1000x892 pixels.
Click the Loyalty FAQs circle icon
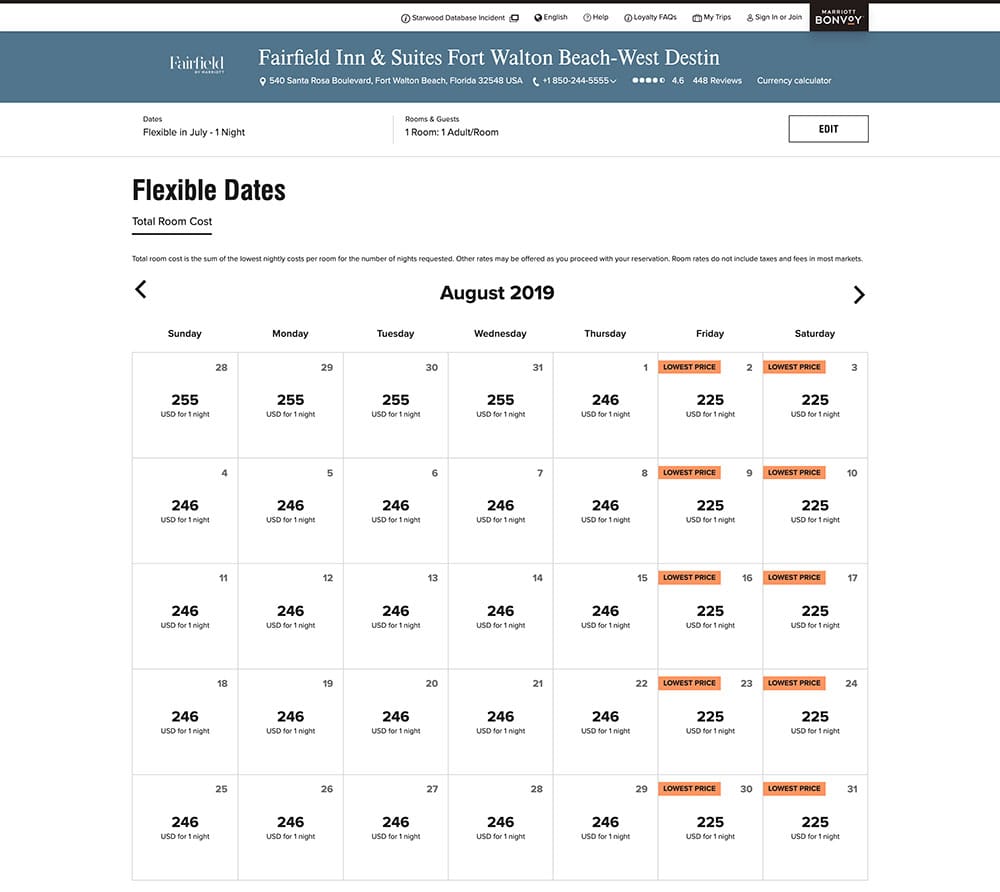pos(628,17)
